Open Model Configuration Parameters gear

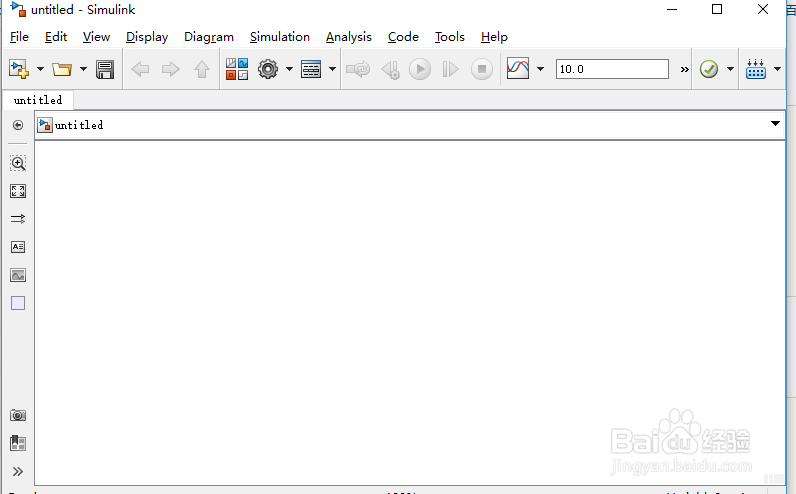tap(268, 69)
